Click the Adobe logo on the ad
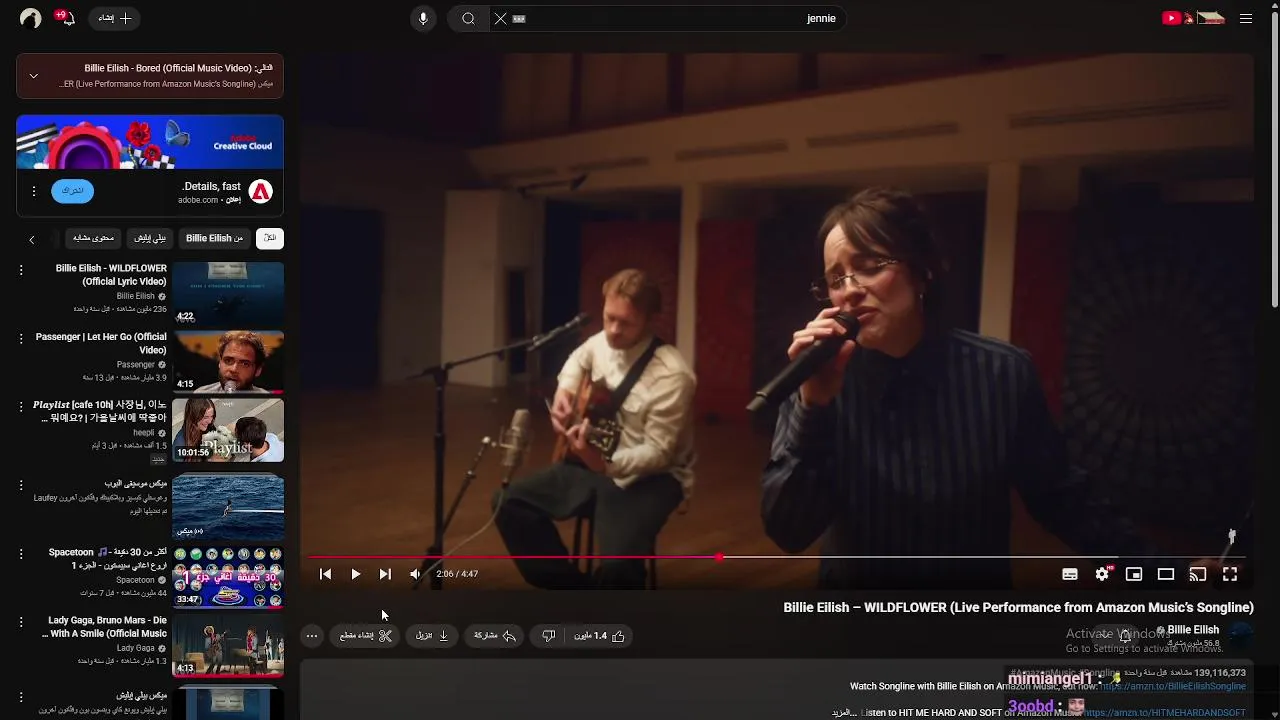The height and width of the screenshot is (720, 1280). 261,191
